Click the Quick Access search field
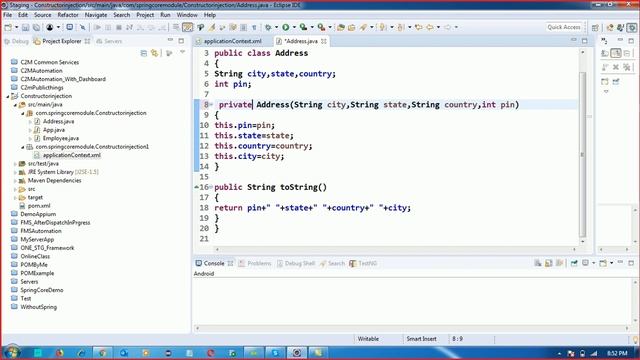 point(564,27)
